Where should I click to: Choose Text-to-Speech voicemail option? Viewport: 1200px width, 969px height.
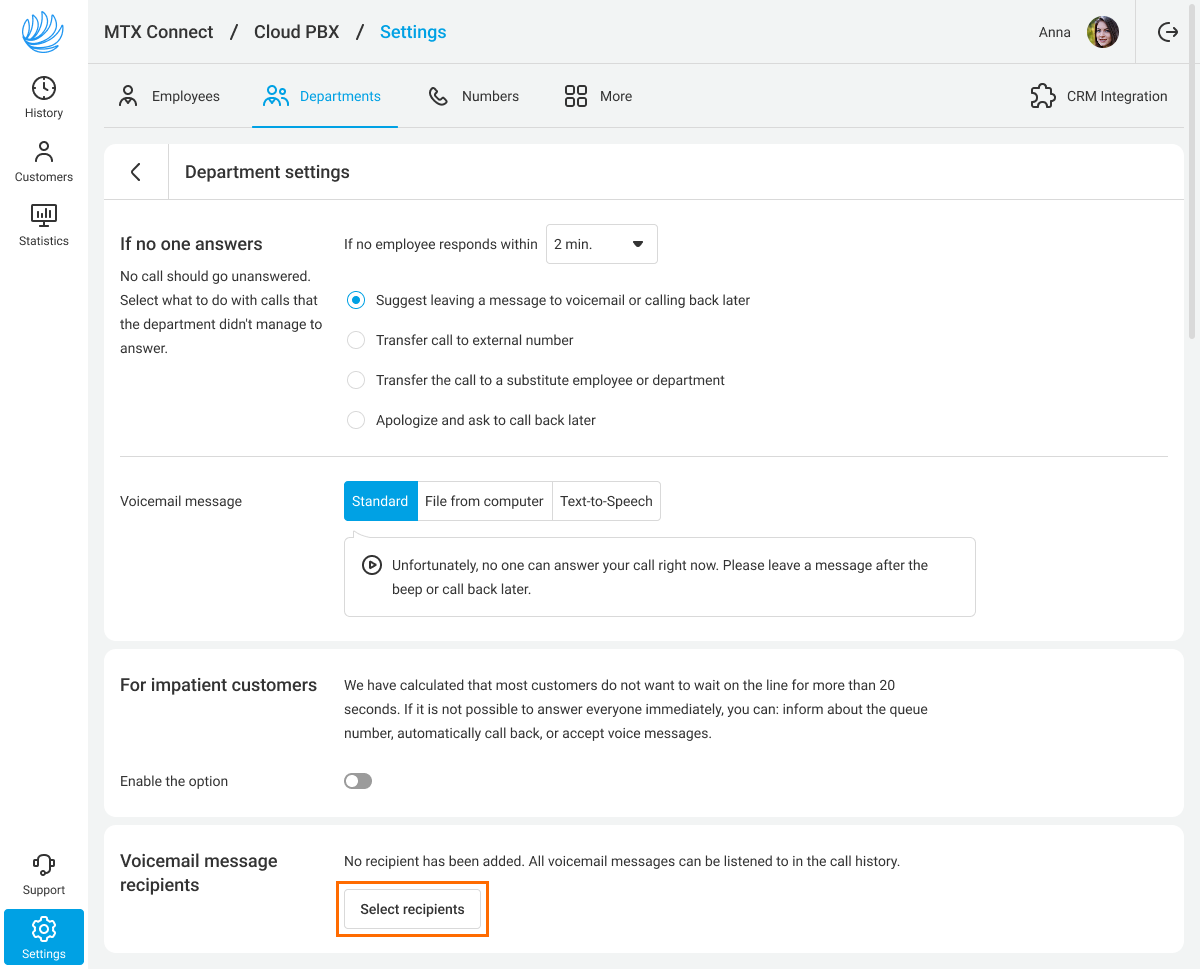click(x=606, y=501)
